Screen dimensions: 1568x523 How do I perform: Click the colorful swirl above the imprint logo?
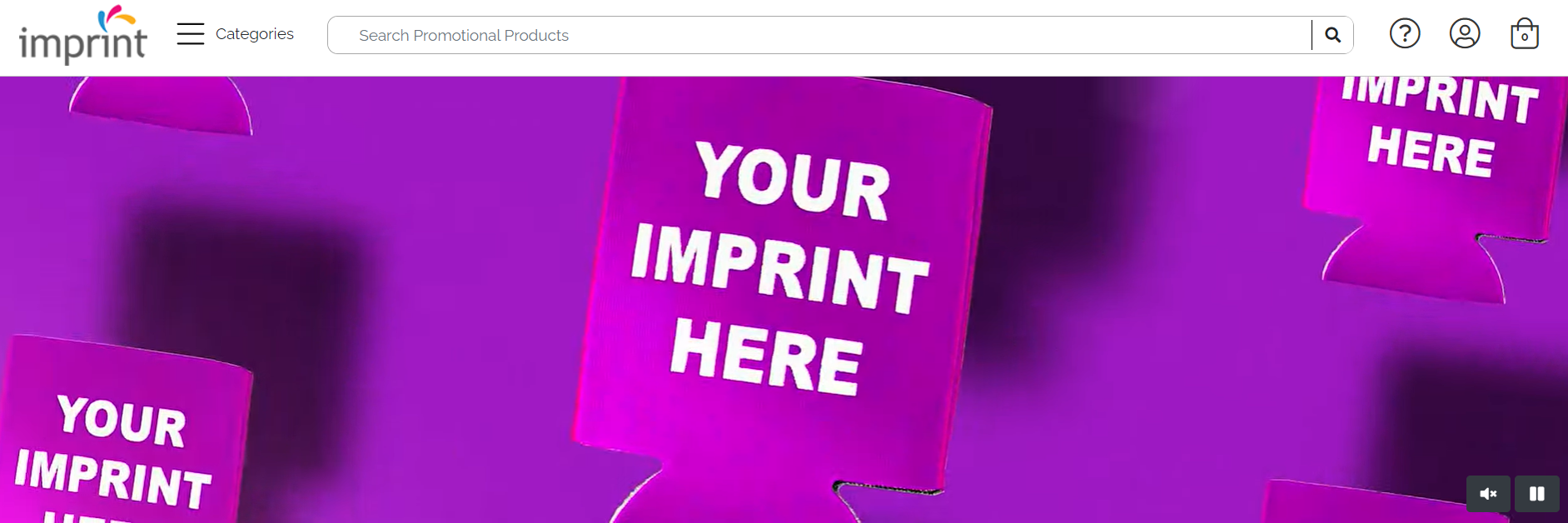point(116,17)
